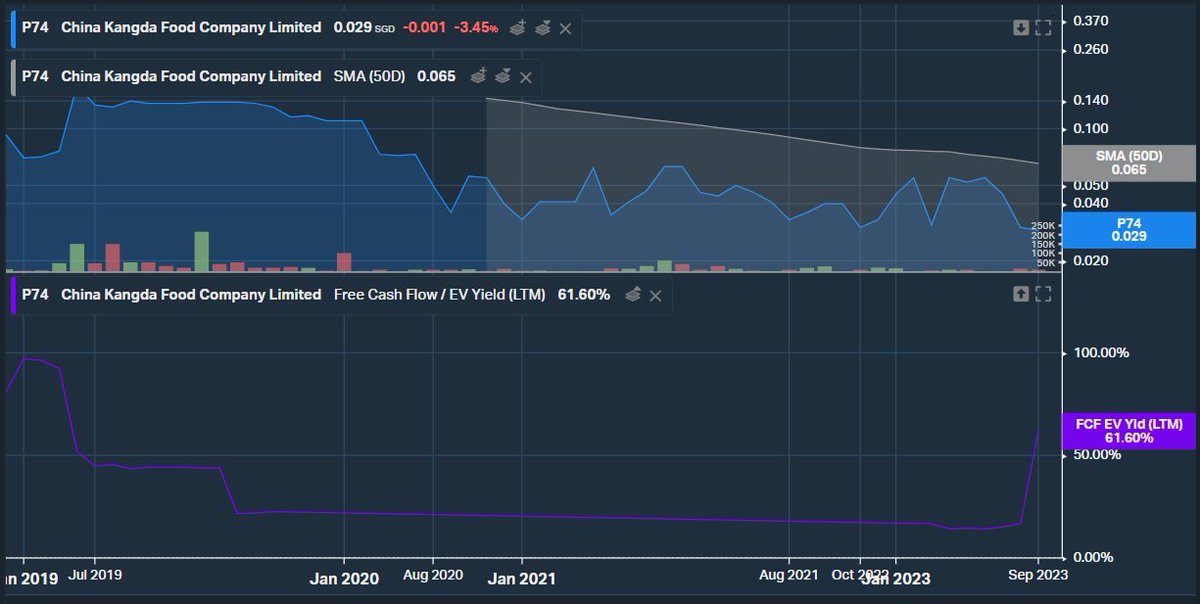Click the 0.140 price axis value

pyautogui.click(x=1091, y=100)
